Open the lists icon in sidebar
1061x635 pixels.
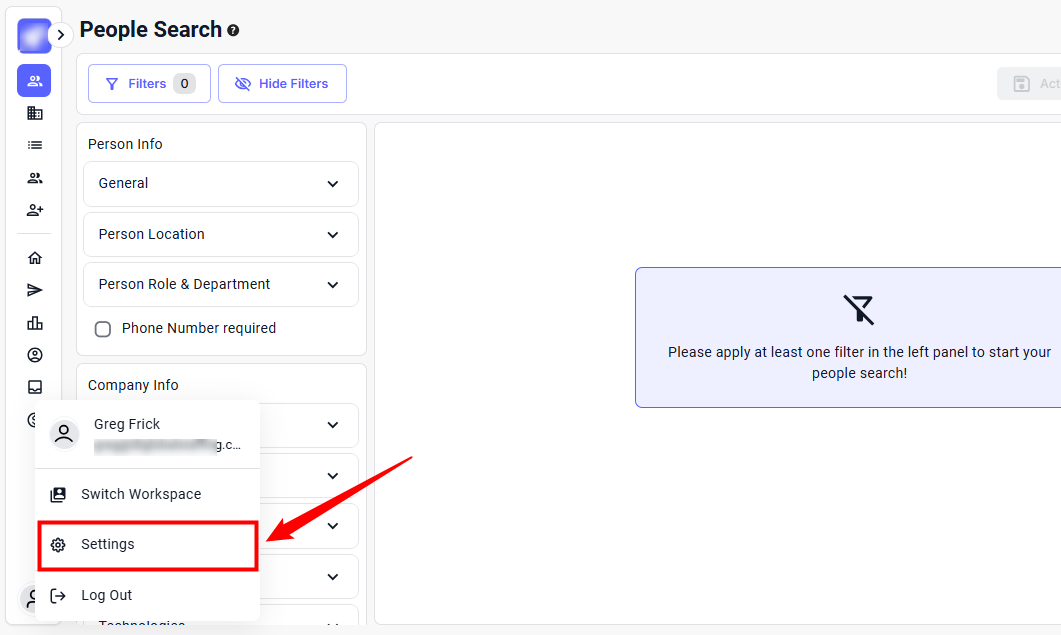coord(34,145)
